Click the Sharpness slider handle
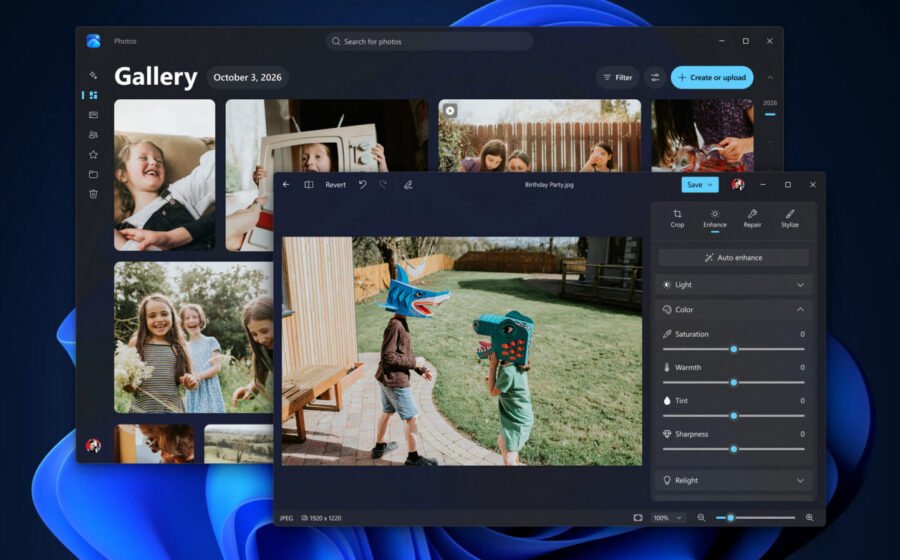Screen dimensions: 900x560 [734, 449]
